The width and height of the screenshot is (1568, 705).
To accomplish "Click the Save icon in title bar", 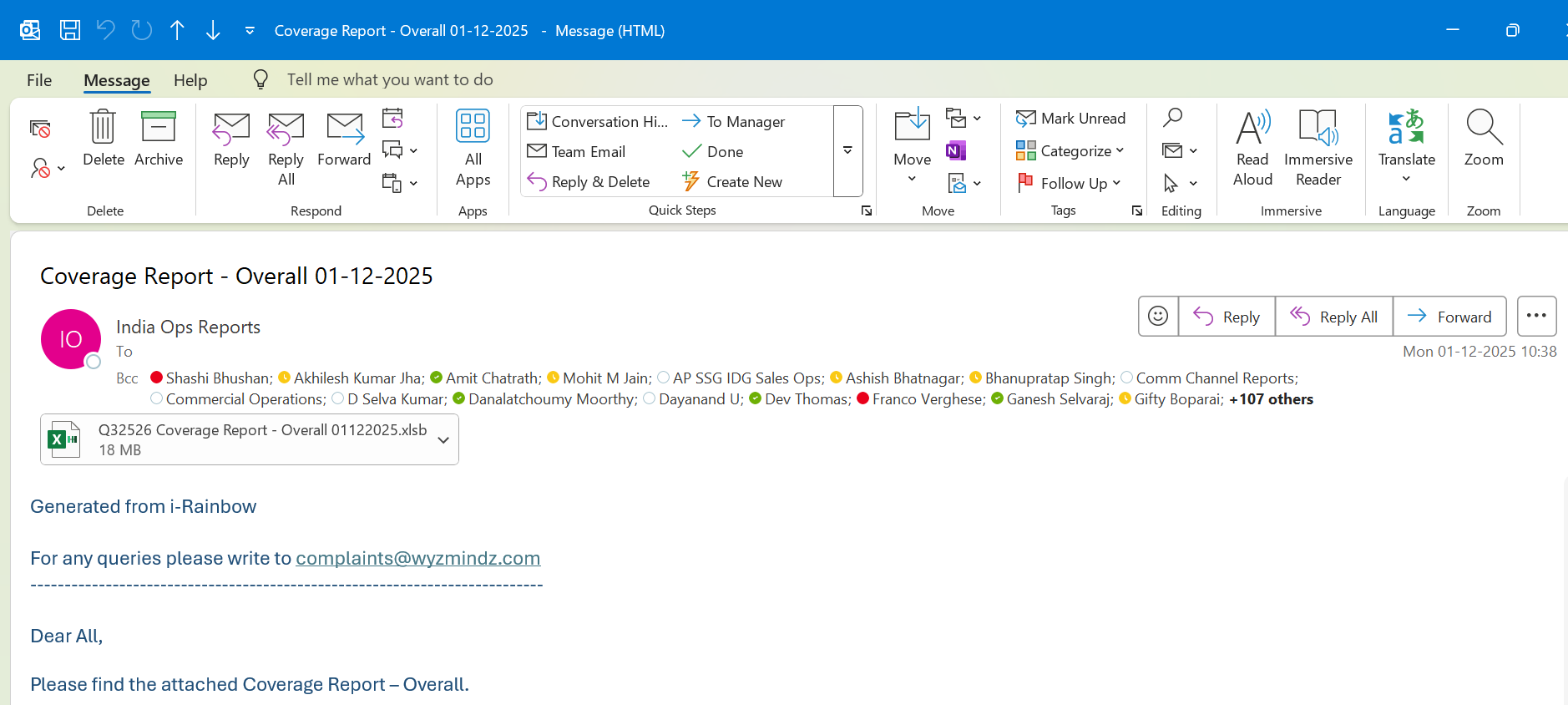I will 70,31.
